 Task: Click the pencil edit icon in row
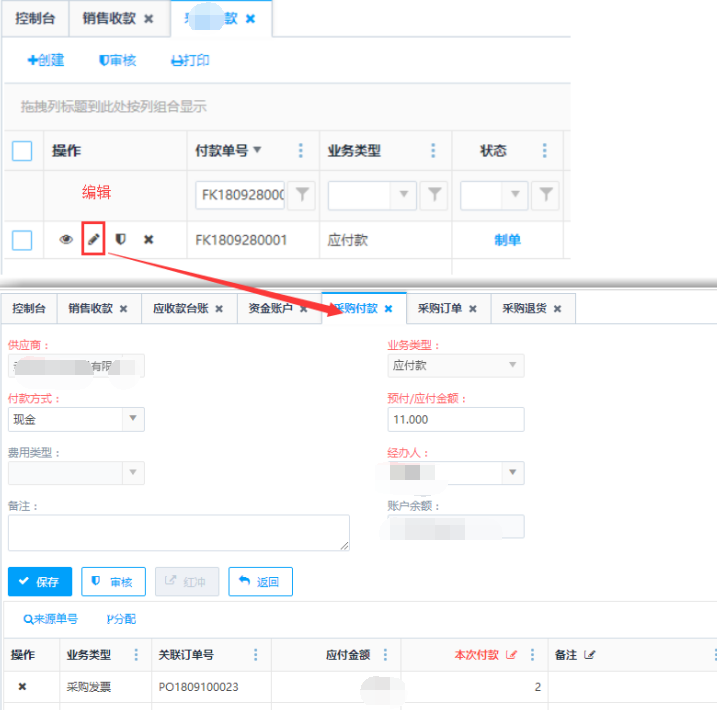[x=93, y=240]
